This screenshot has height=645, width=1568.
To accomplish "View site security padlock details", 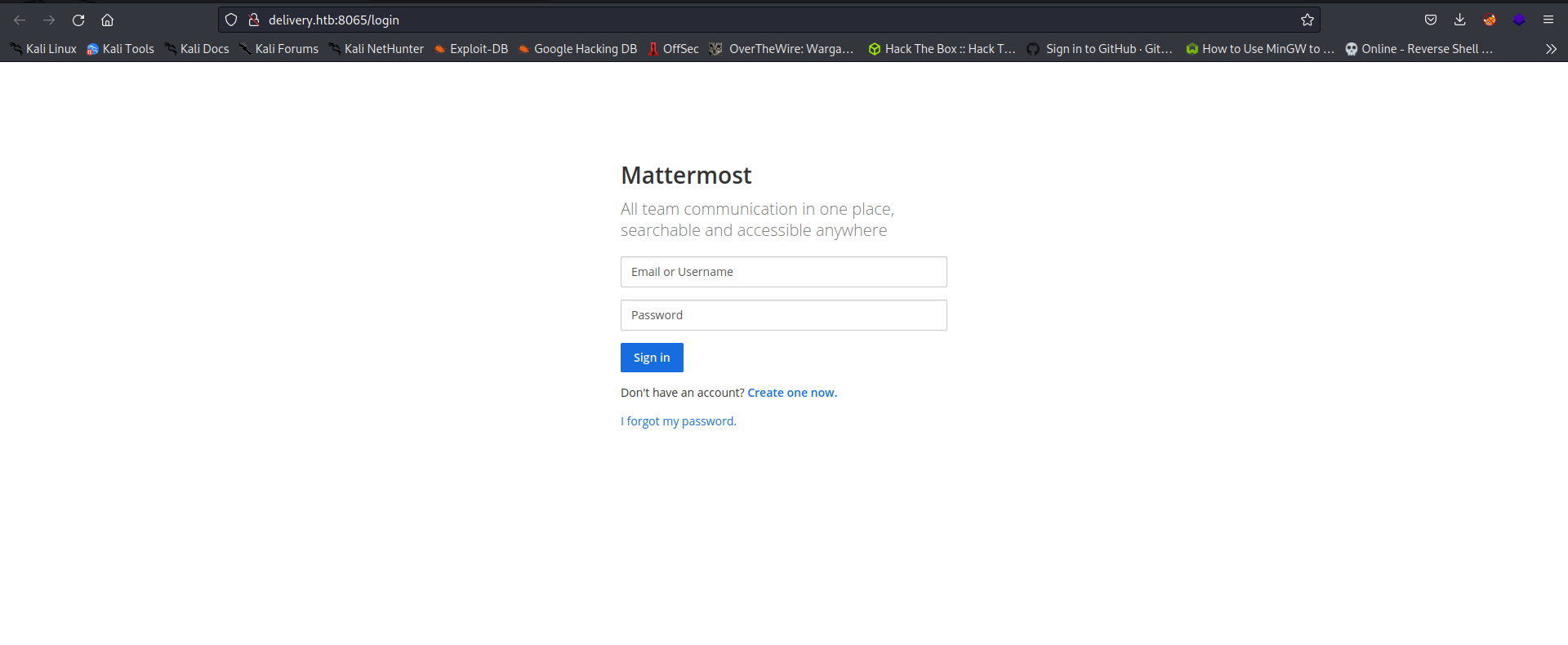I will click(254, 20).
